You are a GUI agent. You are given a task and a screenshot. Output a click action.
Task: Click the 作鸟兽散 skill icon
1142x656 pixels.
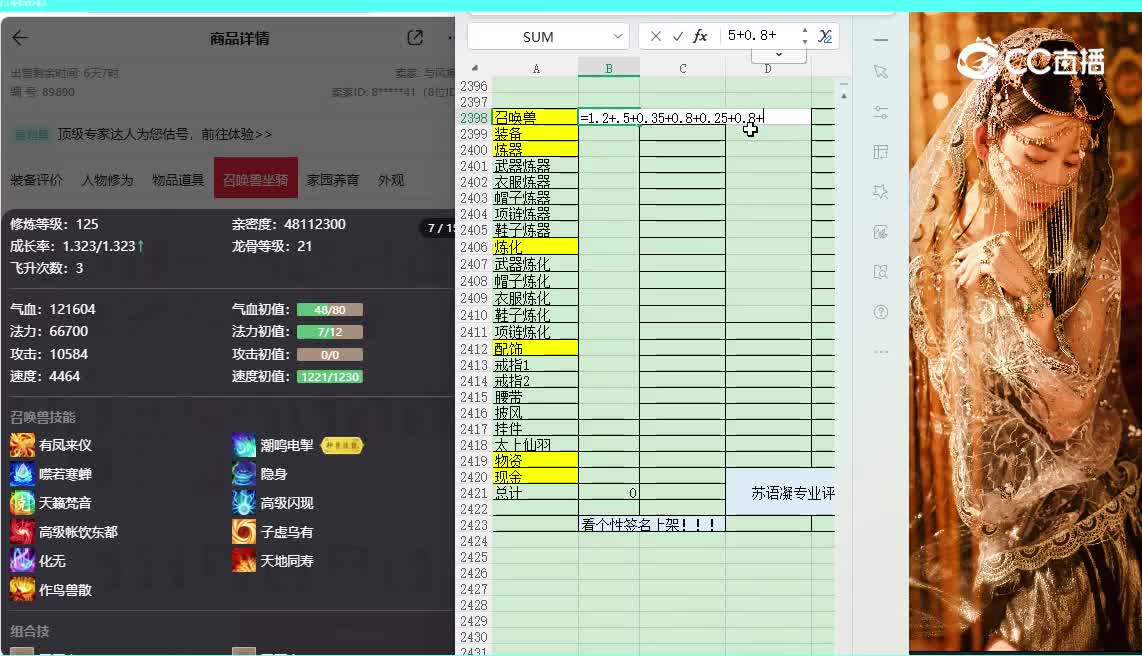[22, 590]
